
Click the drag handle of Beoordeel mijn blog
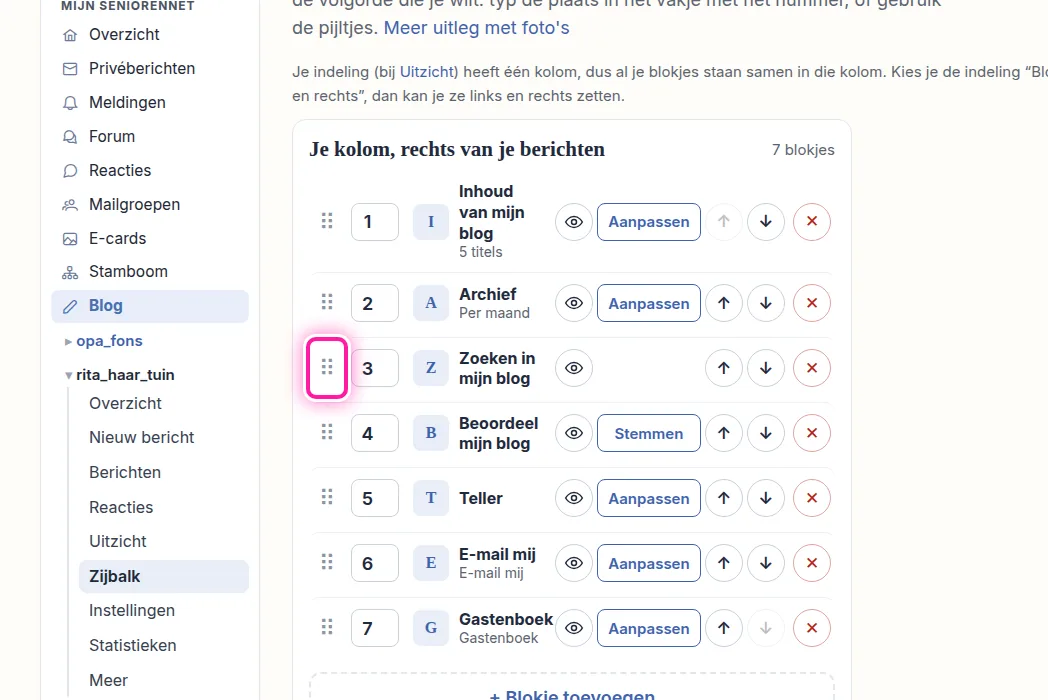(x=327, y=432)
